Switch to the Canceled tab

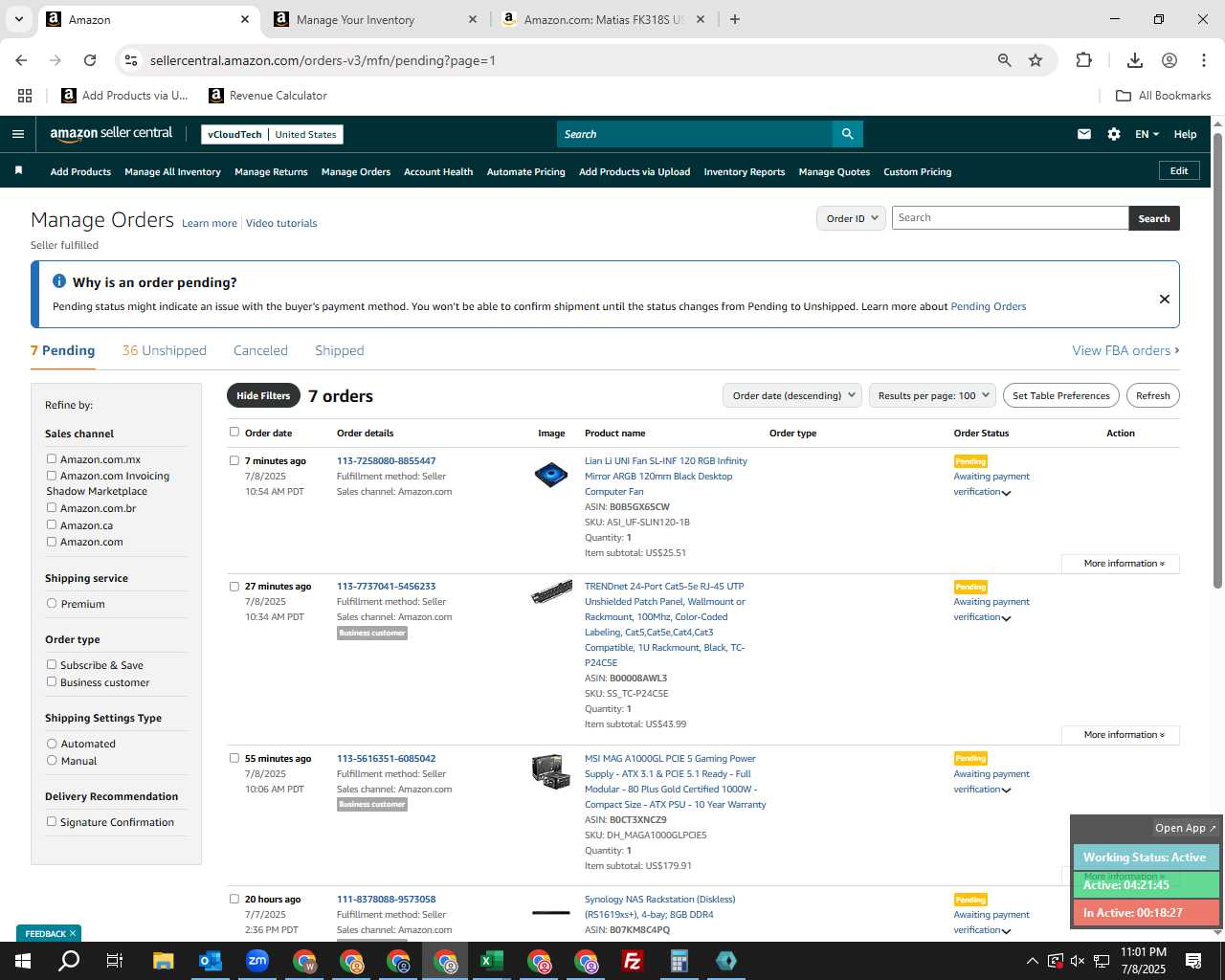pyautogui.click(x=260, y=350)
